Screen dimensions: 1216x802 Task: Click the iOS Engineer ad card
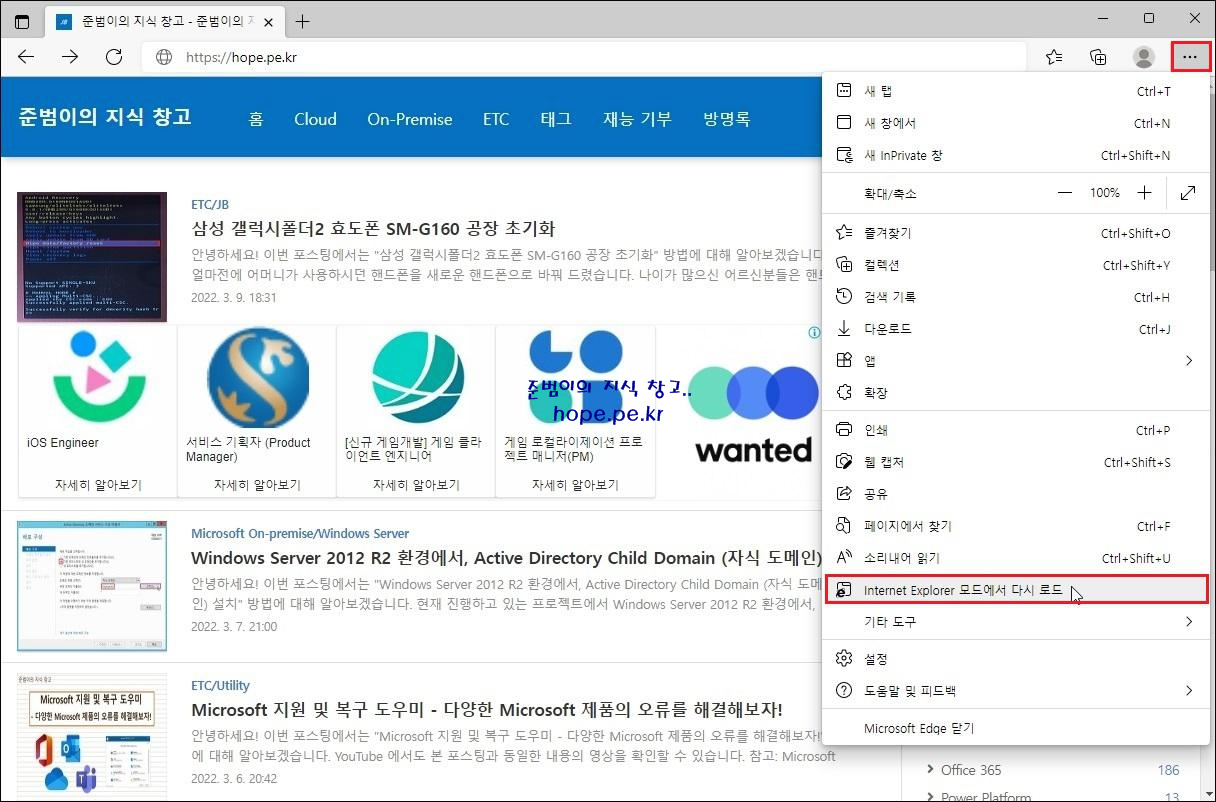click(98, 411)
